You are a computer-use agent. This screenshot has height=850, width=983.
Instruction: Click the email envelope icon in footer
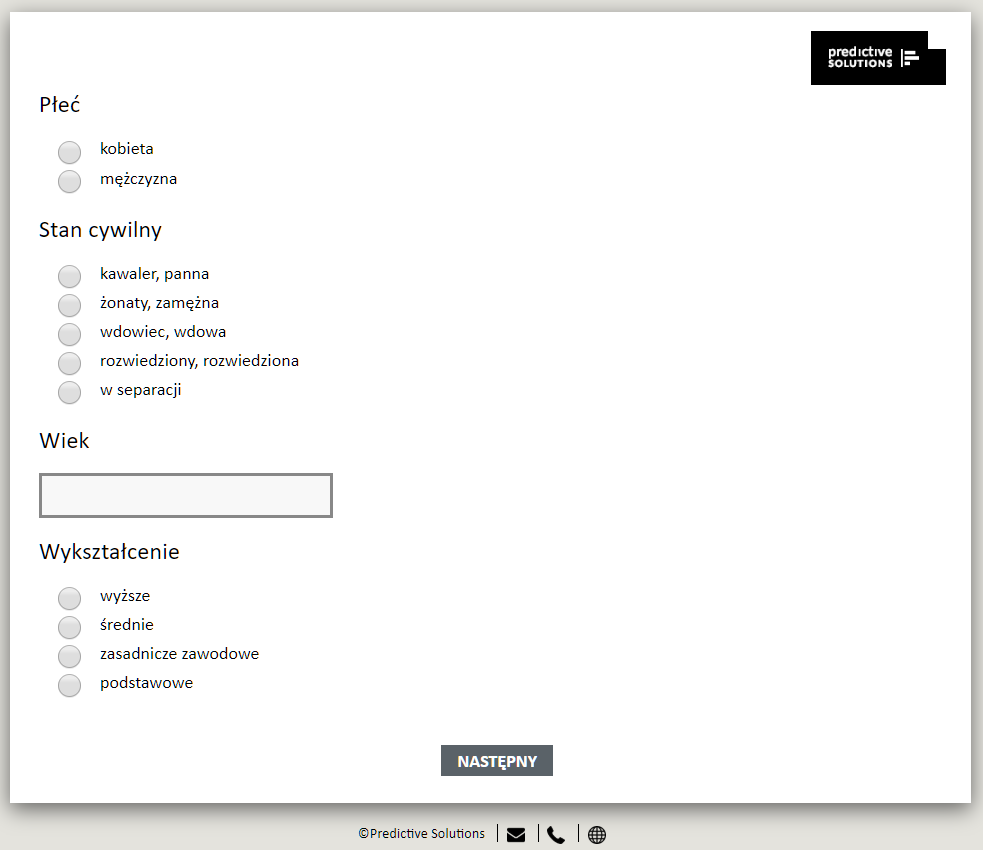tap(516, 835)
